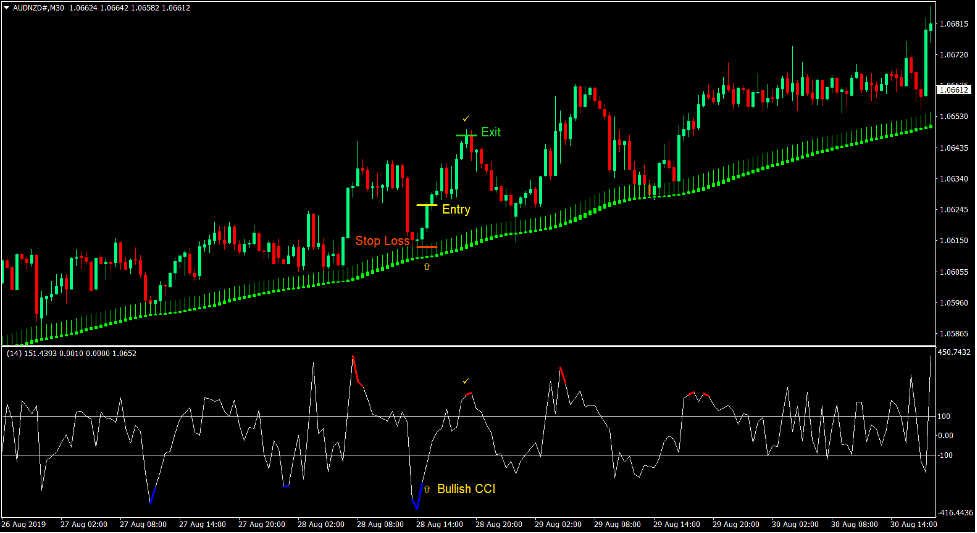977x533 pixels.
Task: Select the Bullish CCI text label
Action: (466, 490)
